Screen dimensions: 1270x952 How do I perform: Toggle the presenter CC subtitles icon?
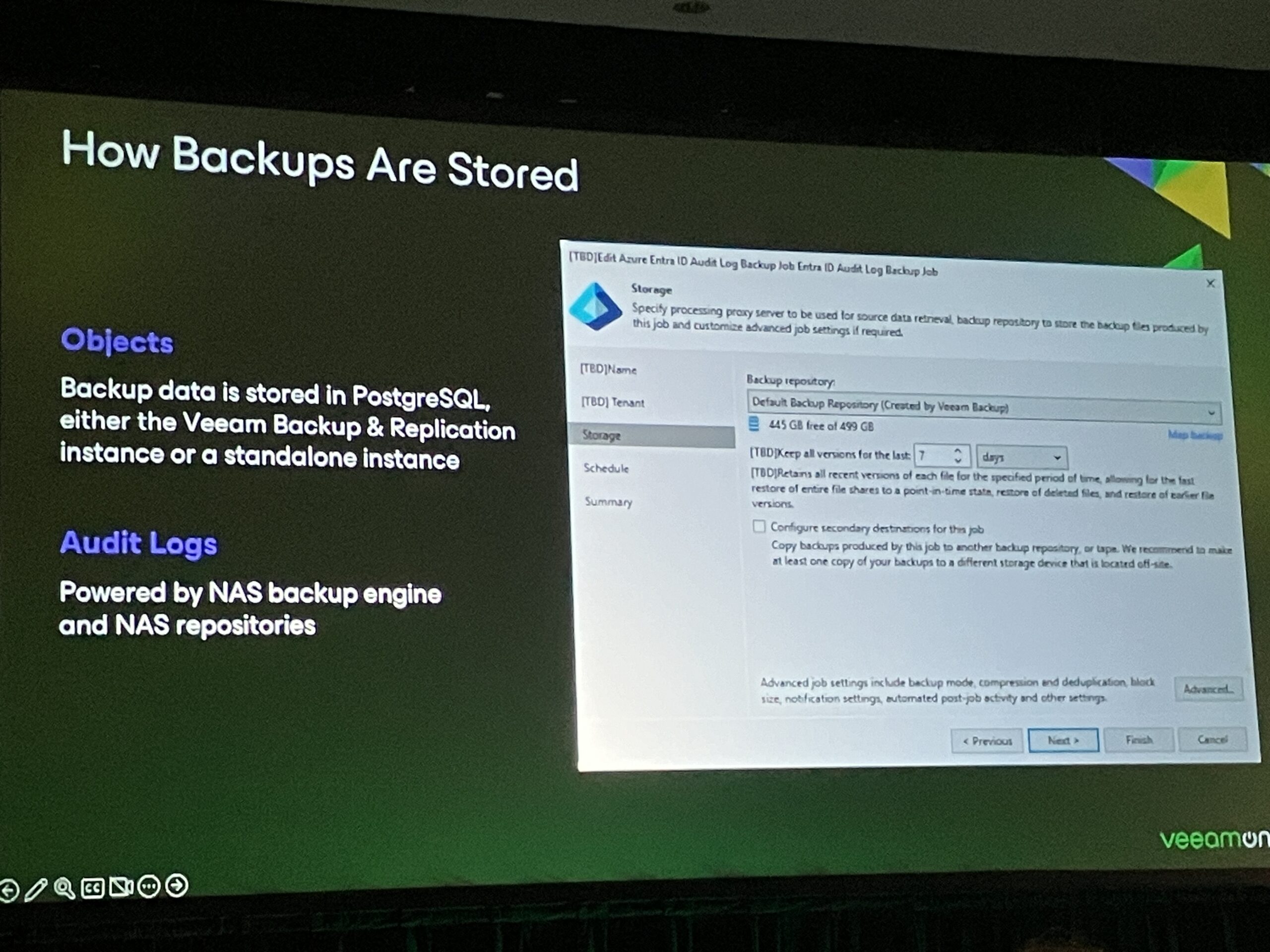(x=92, y=889)
